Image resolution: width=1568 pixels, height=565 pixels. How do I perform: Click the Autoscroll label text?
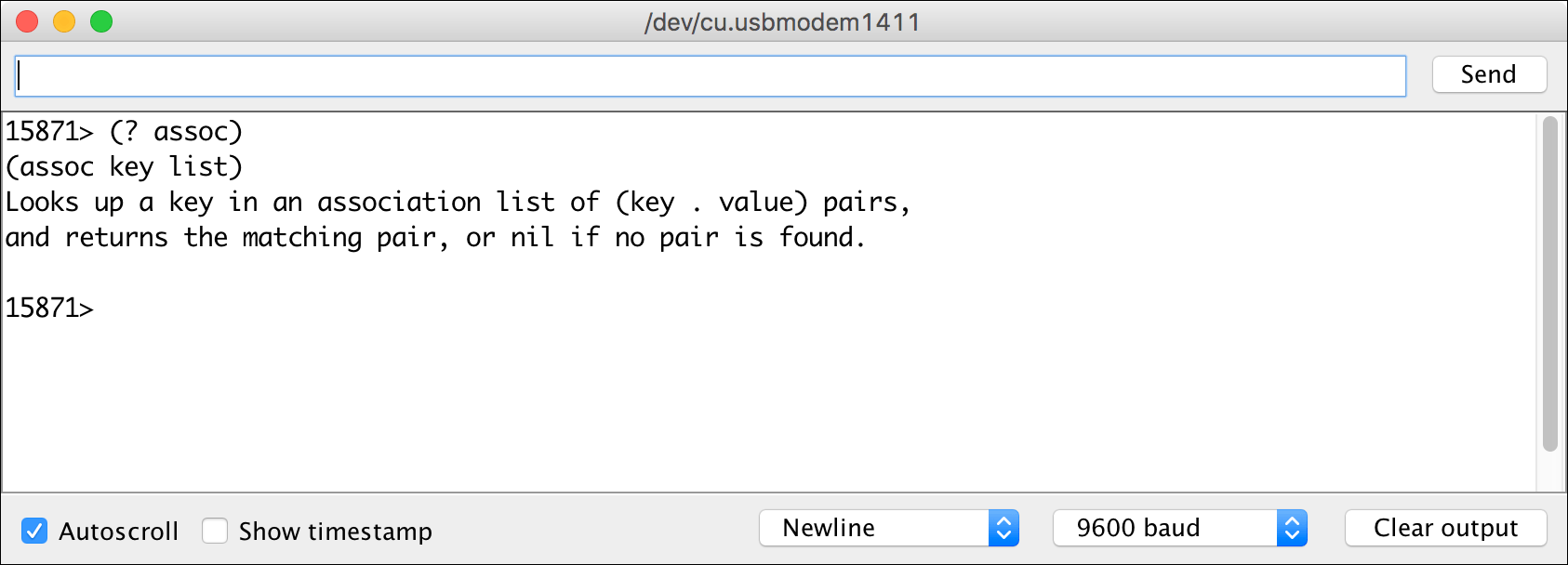click(x=119, y=531)
